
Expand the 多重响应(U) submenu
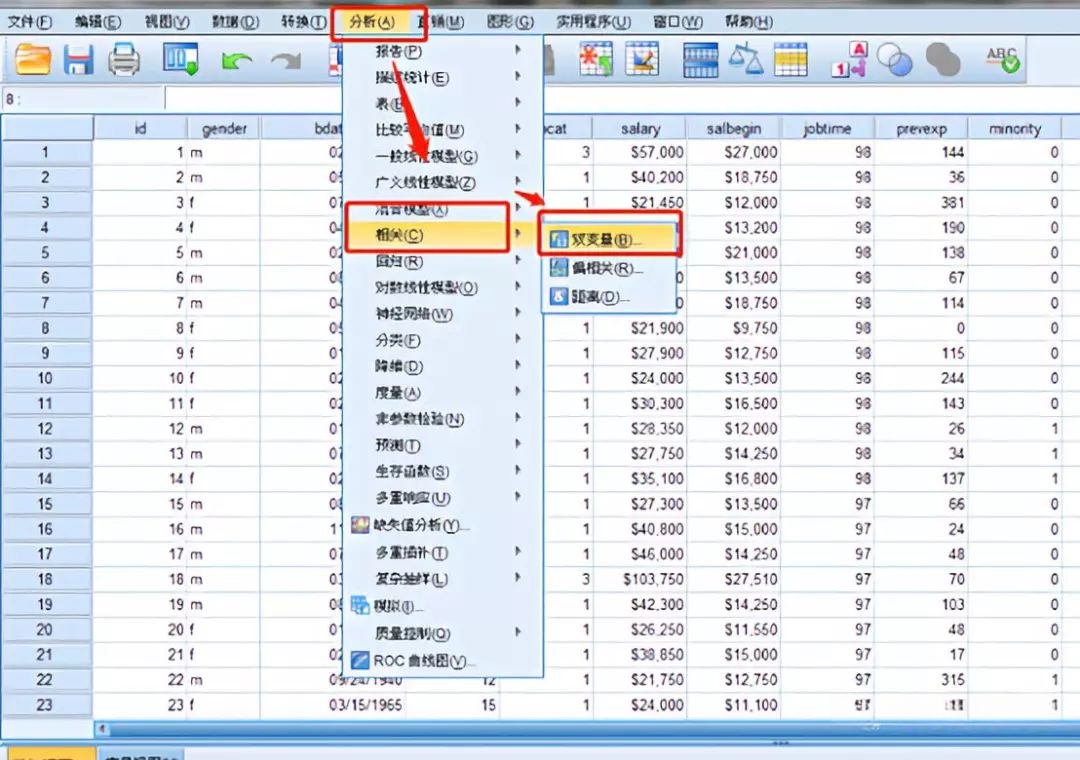[442, 498]
